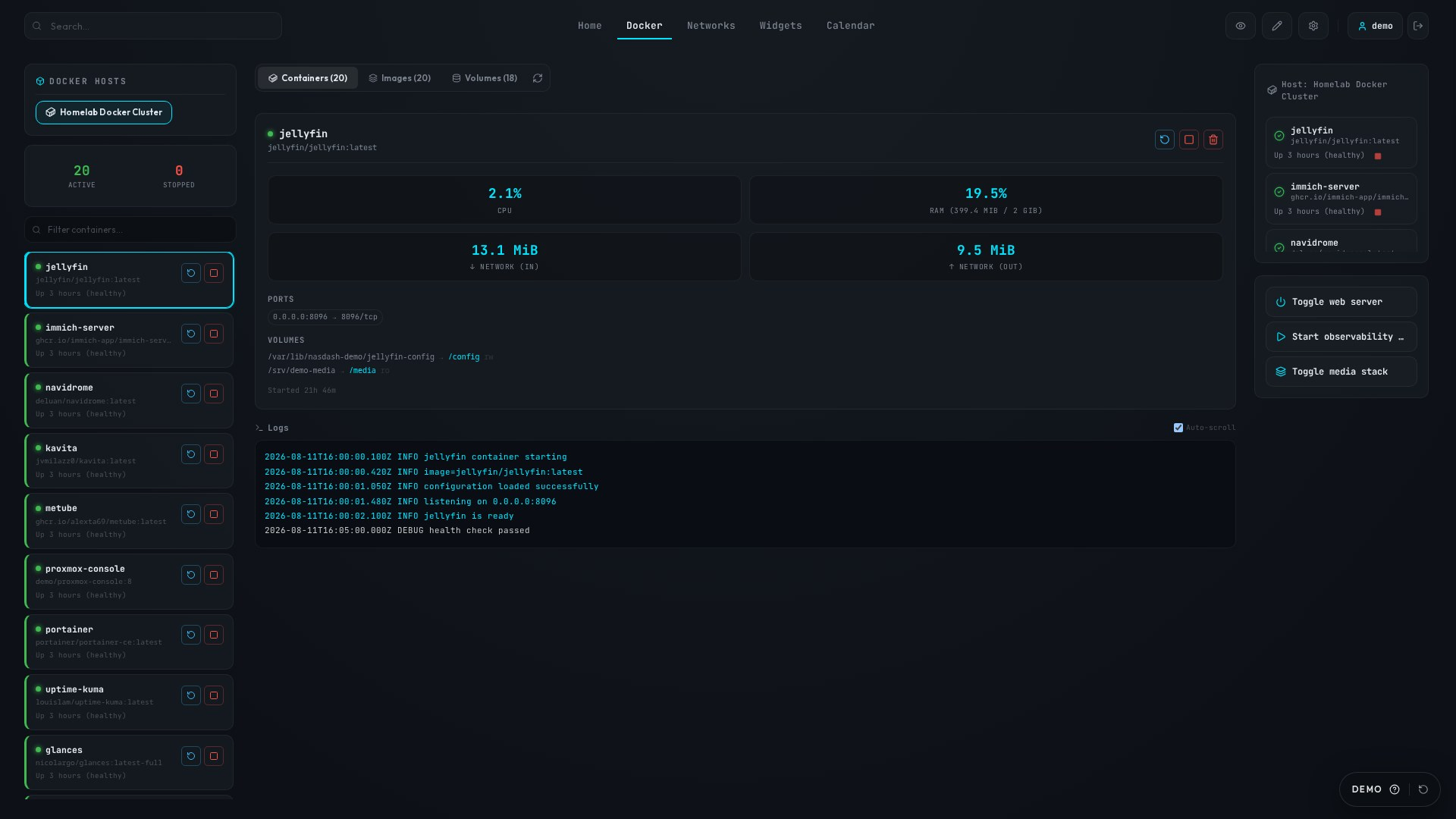This screenshot has width=1456, height=819.
Task: Toggle the eye visibility icon
Action: click(x=1241, y=26)
